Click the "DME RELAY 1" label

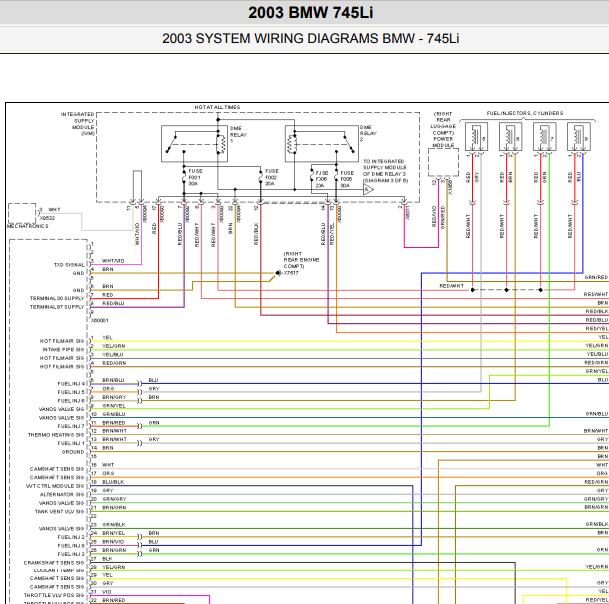pos(238,134)
